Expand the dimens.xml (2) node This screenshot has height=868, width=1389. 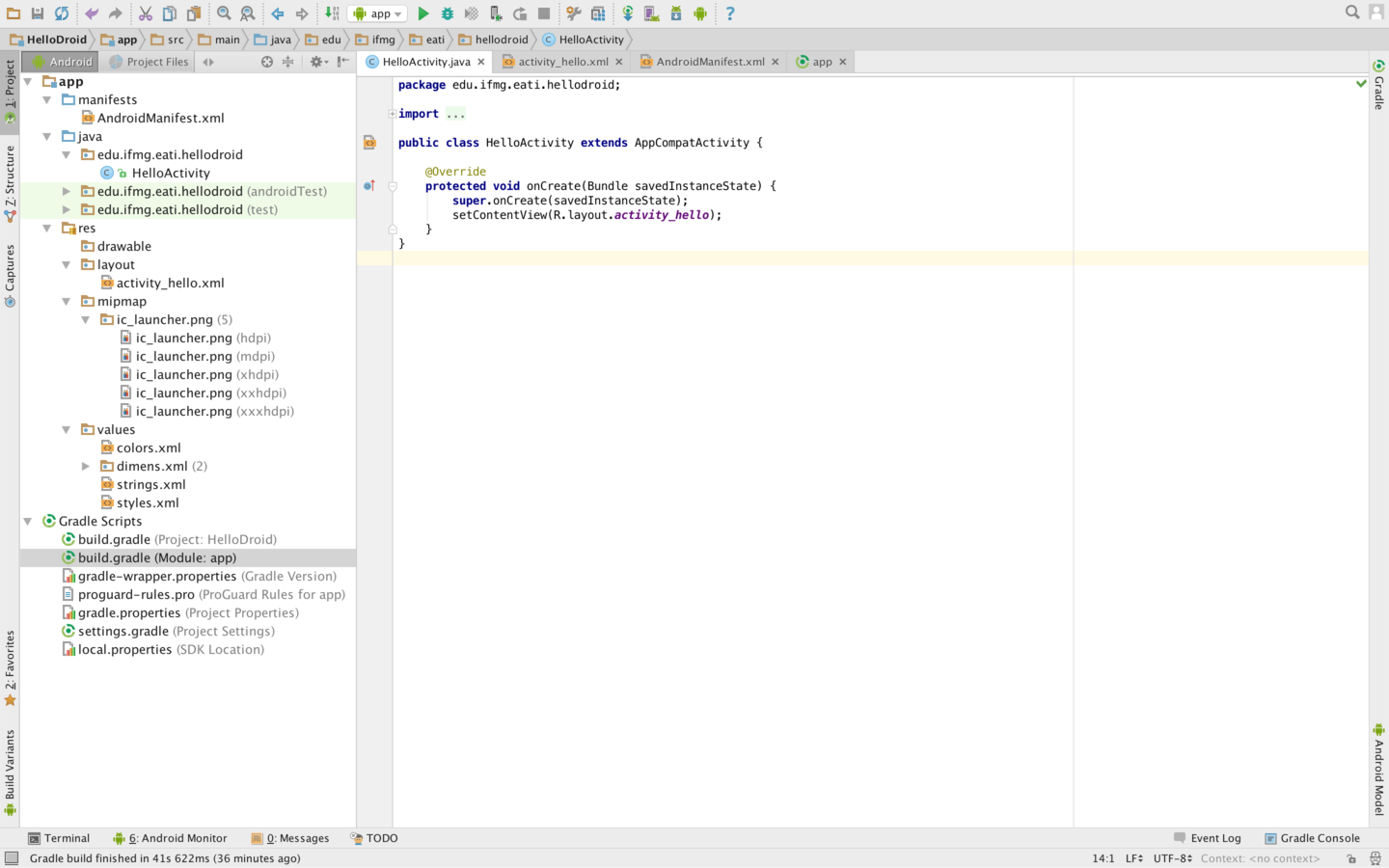click(86, 467)
